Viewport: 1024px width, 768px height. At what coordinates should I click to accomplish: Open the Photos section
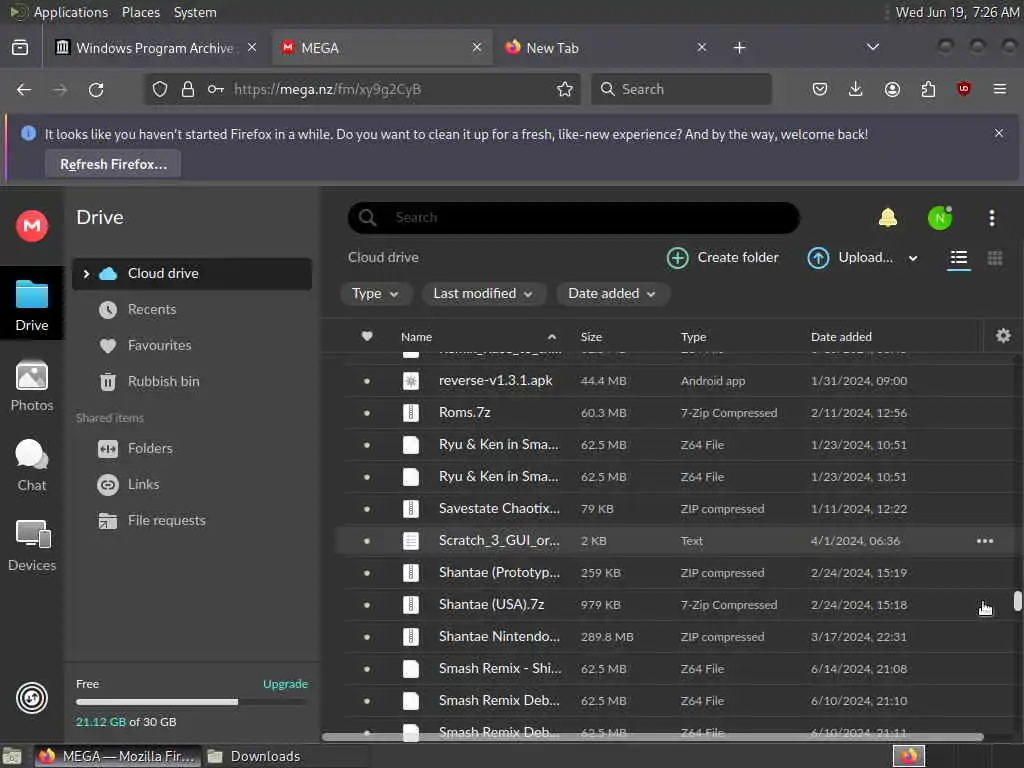(x=31, y=385)
